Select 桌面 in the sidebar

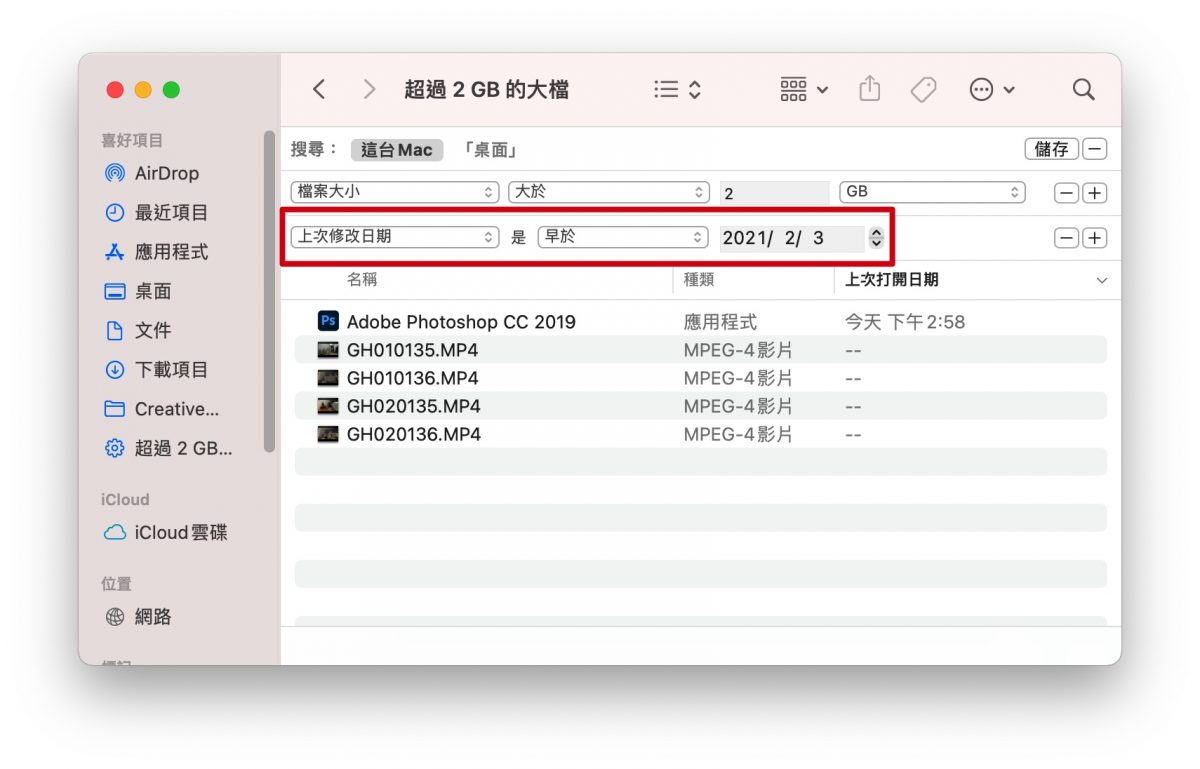139,291
